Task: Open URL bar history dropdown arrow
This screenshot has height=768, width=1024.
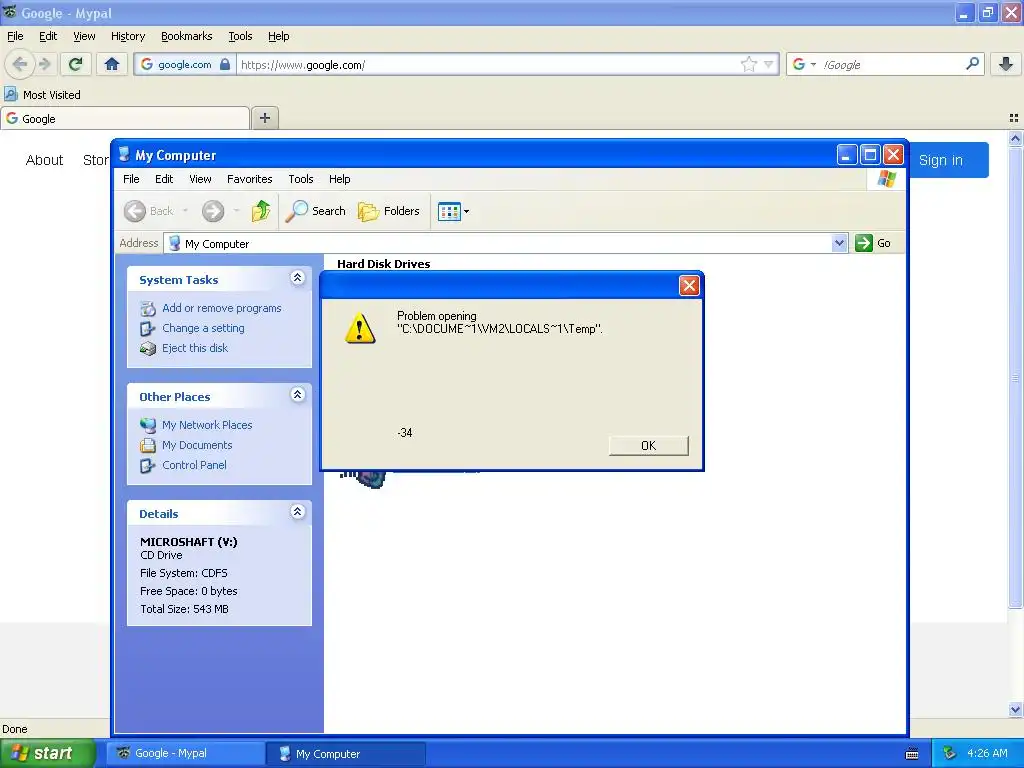Action: tap(769, 64)
